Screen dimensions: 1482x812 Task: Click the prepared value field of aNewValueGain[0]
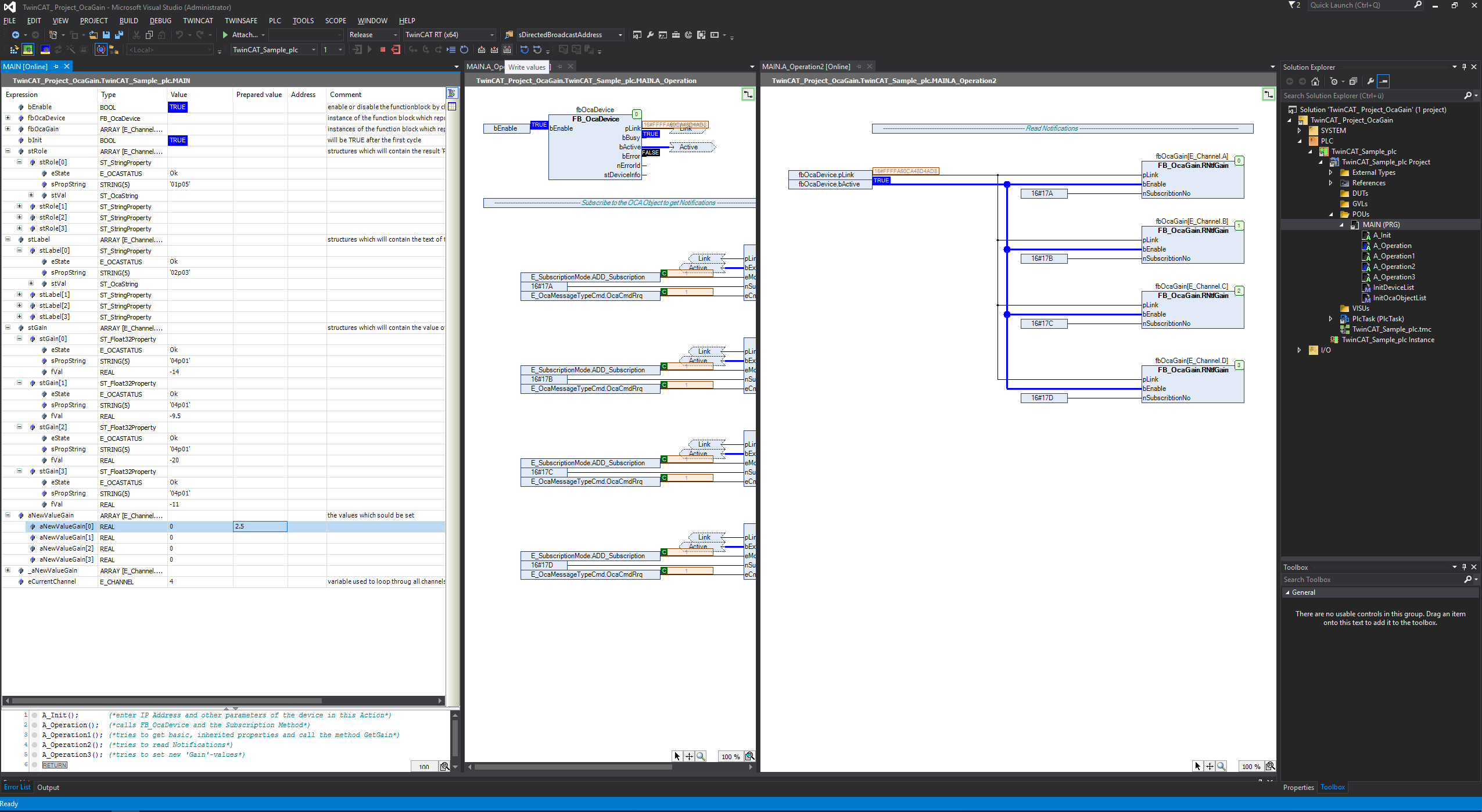[260, 526]
